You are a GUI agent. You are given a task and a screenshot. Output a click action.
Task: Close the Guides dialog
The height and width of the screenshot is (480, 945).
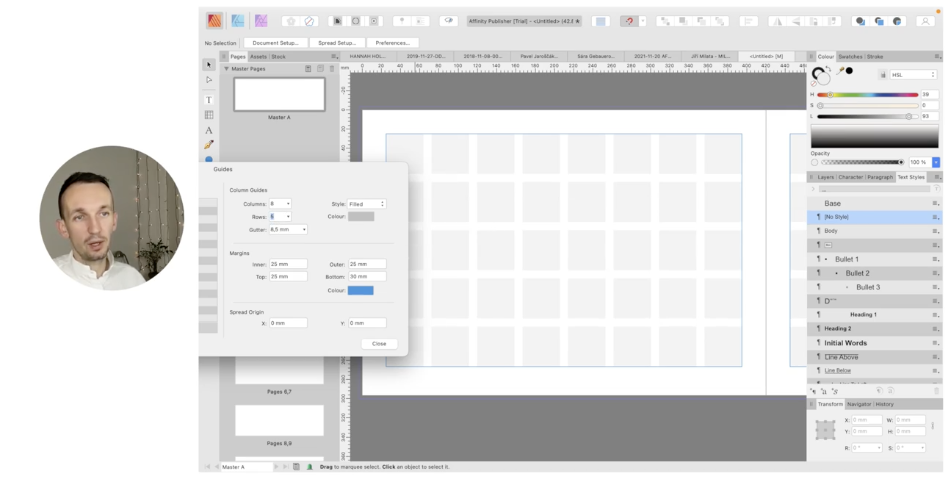coord(379,343)
